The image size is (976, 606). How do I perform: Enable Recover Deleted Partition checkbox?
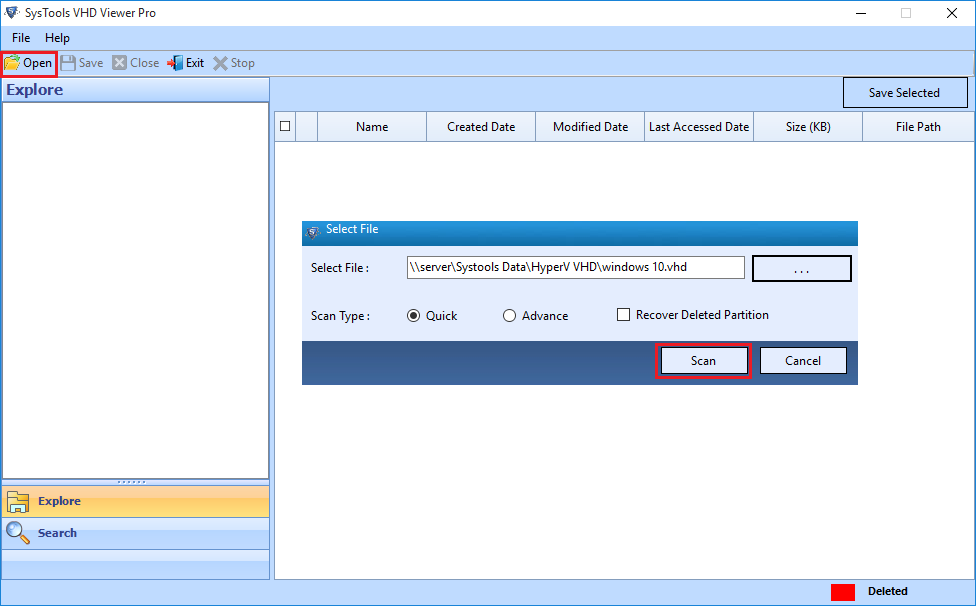623,315
